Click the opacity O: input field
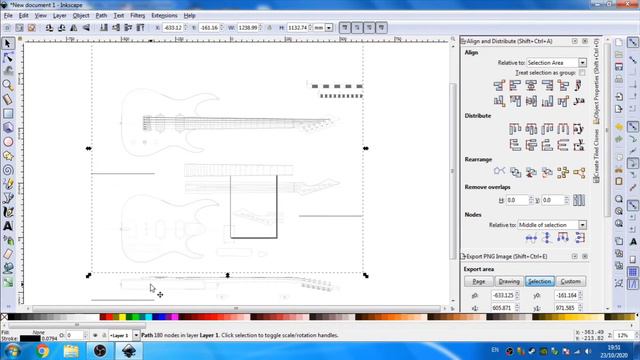Viewport: 640px width, 360px height. pyautogui.click(x=74, y=335)
